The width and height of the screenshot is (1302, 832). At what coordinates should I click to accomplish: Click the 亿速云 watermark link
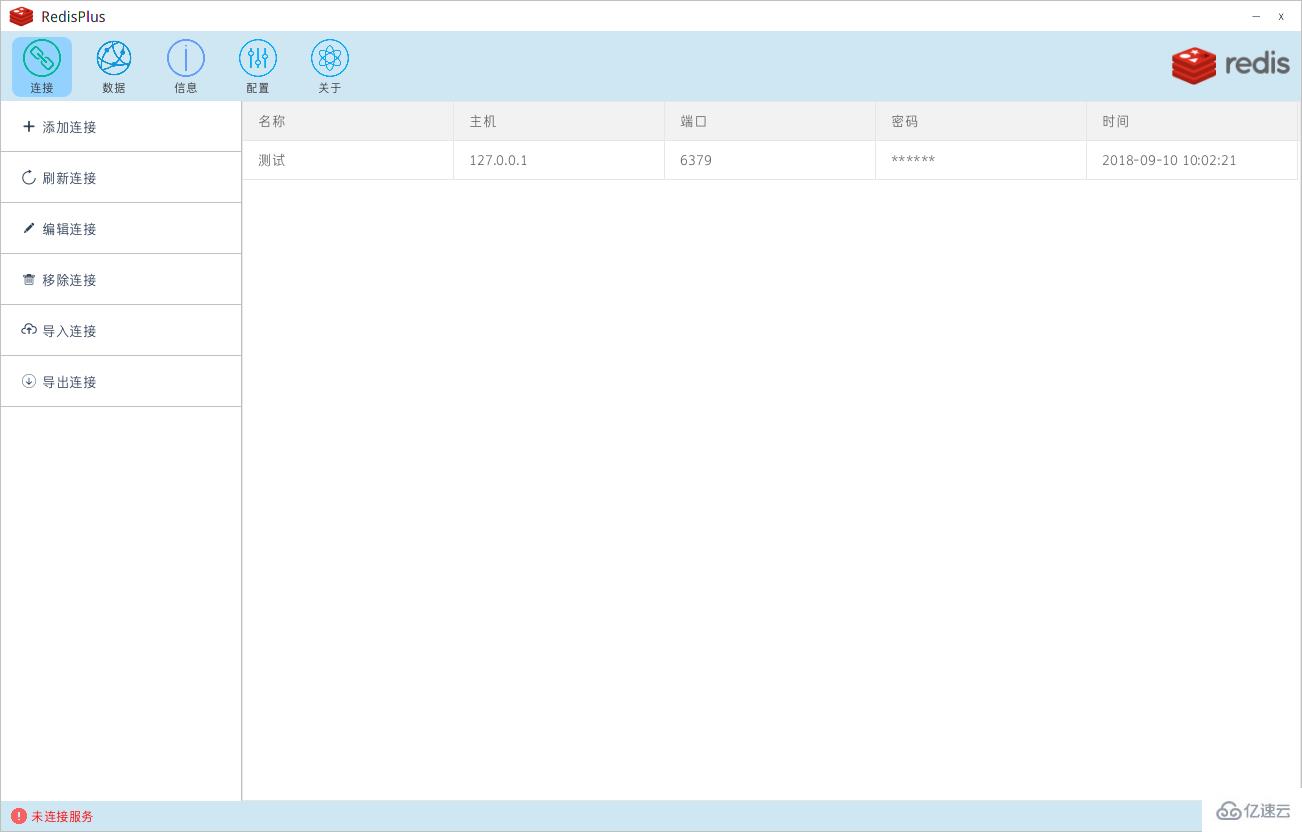[x=1253, y=811]
